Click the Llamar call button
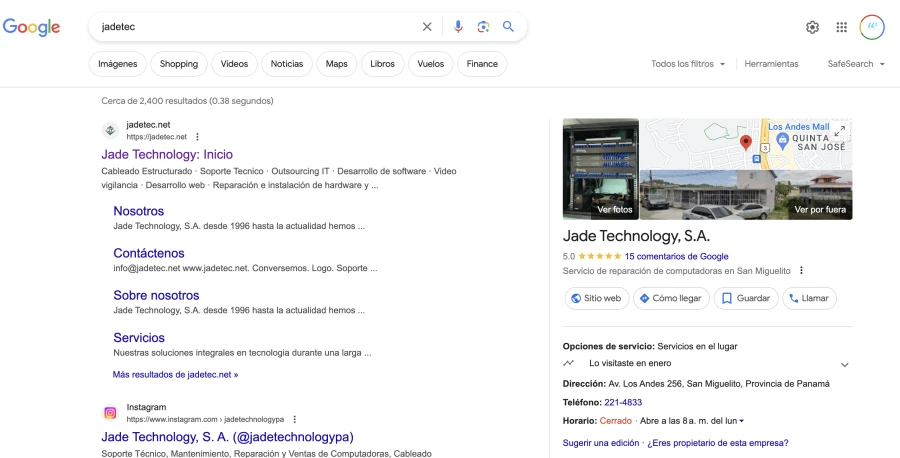Viewport: 900px width, 458px height. 809,298
